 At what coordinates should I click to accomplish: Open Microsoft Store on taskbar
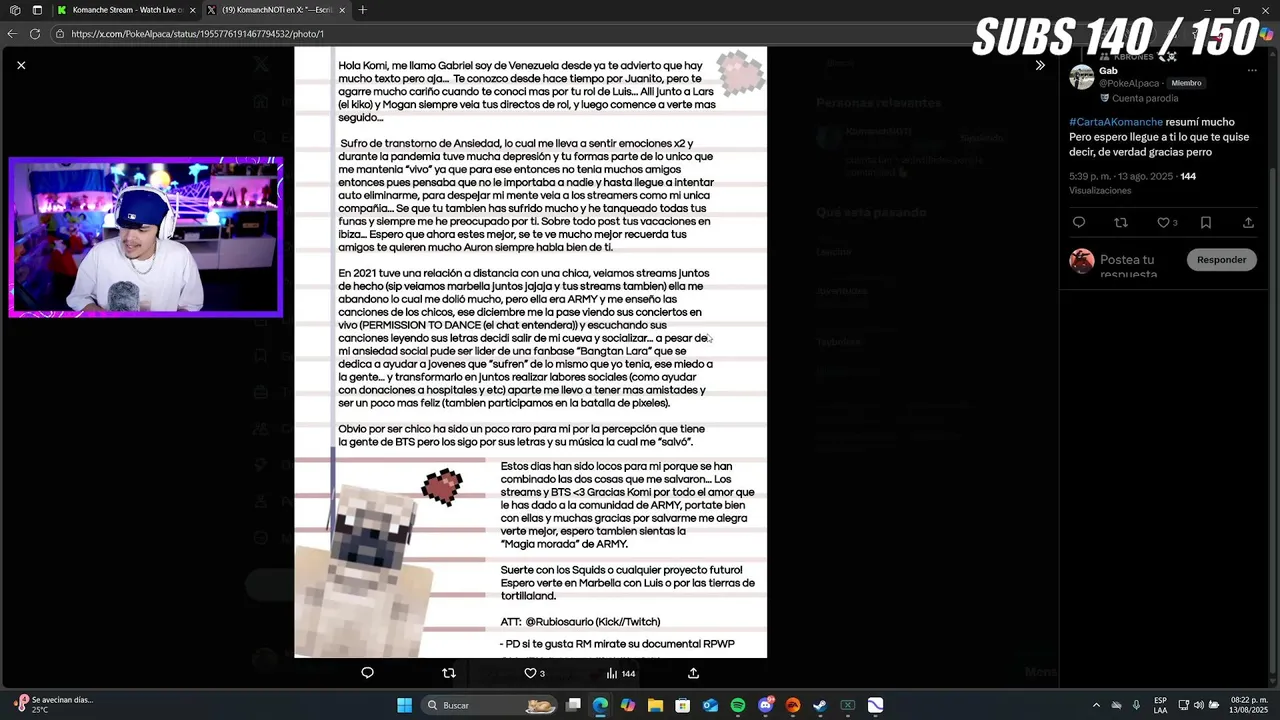click(x=683, y=705)
